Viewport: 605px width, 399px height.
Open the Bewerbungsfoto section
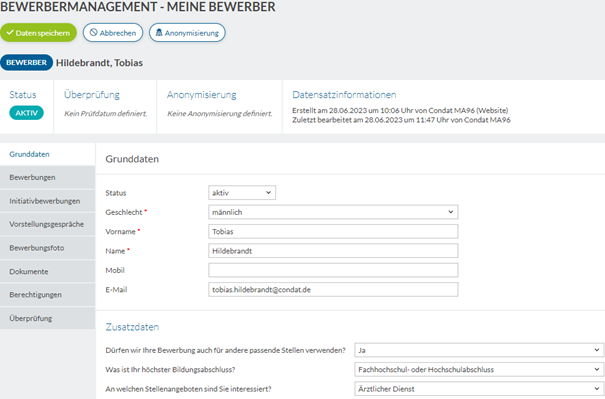click(47, 248)
